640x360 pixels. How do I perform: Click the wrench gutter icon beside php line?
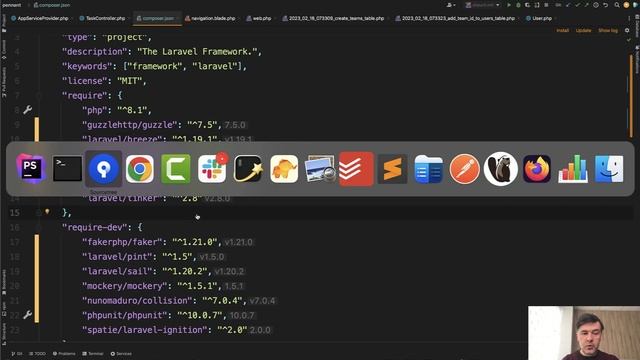[28, 110]
